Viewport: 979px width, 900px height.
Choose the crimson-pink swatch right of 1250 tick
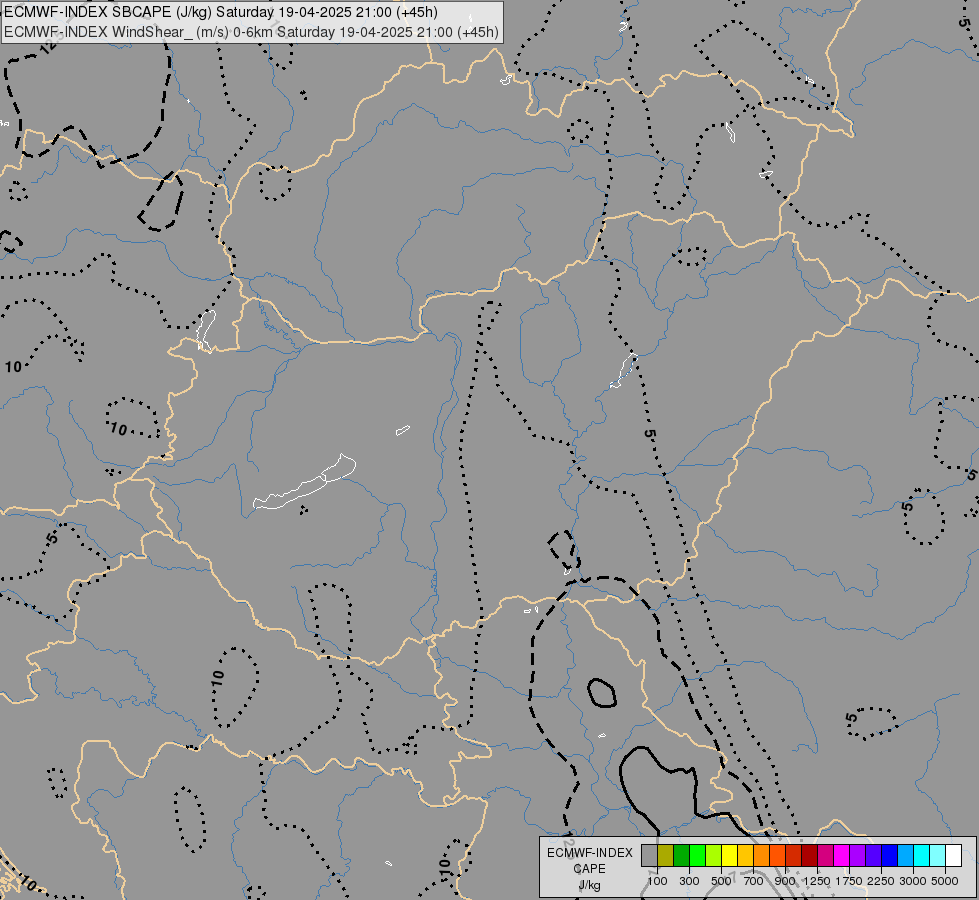pyautogui.click(x=825, y=856)
